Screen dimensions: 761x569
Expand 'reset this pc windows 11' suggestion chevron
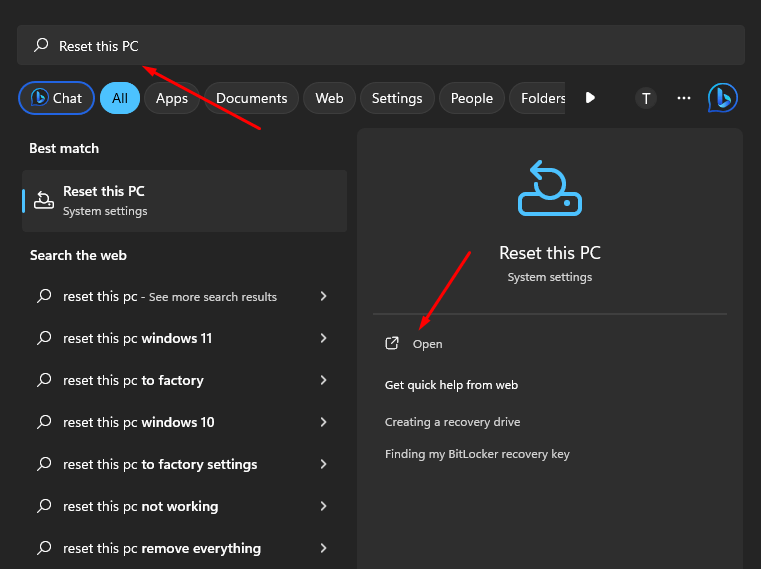[x=323, y=338]
